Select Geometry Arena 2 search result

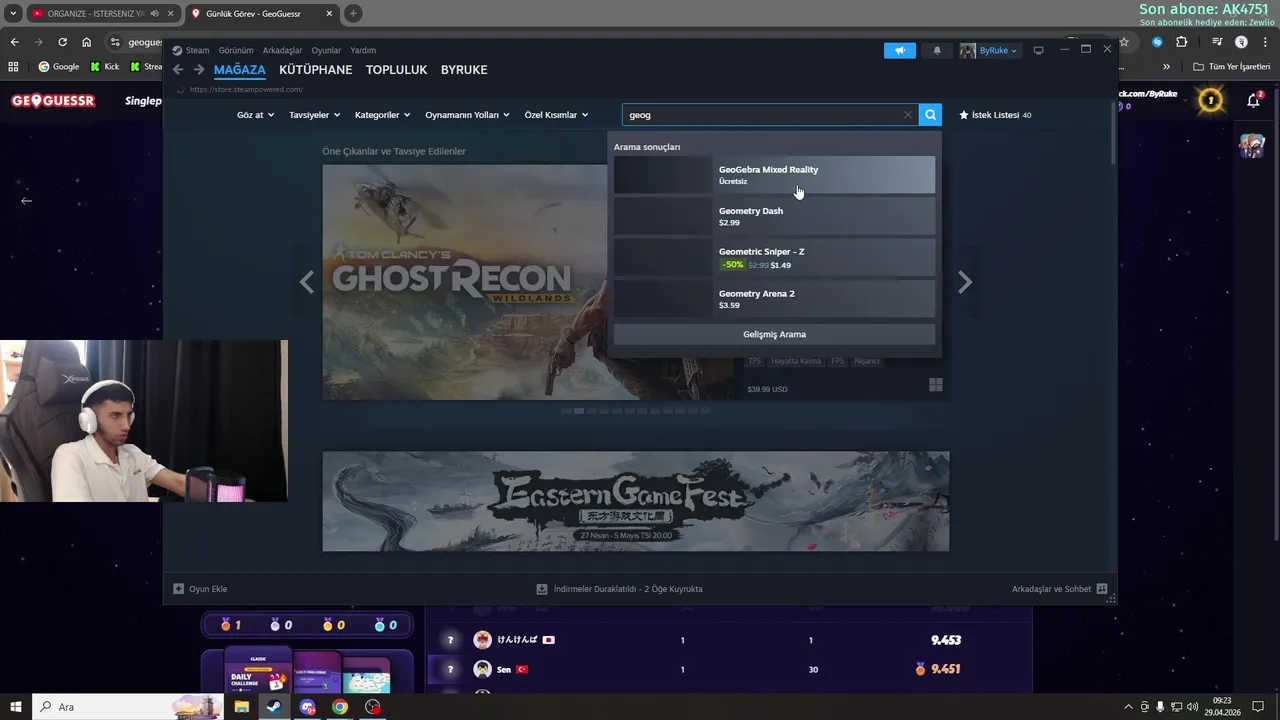(x=774, y=299)
